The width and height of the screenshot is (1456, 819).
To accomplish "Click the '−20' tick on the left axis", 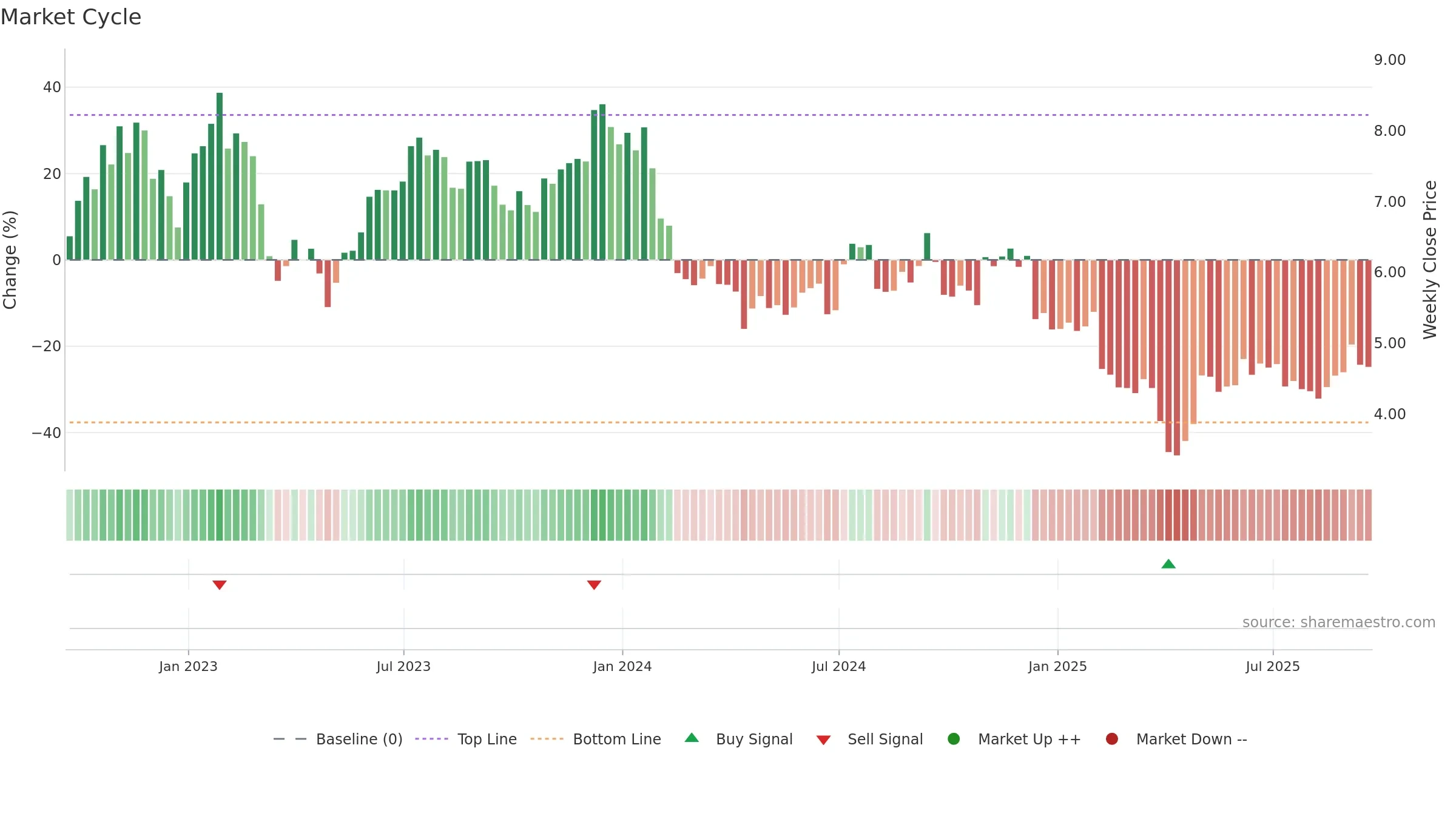I will point(47,346).
